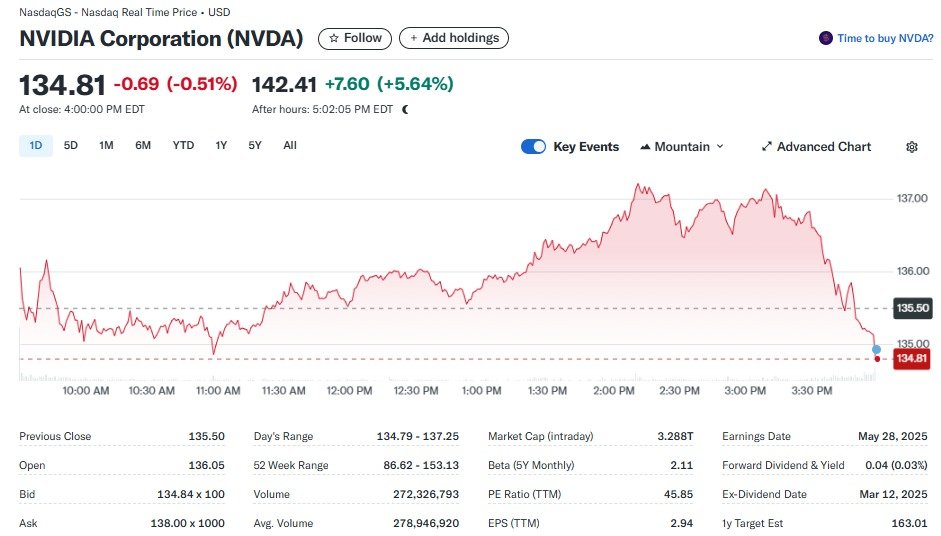Viewport: 941px width, 536px height.
Task: Select the 1M time range
Action: click(106, 146)
